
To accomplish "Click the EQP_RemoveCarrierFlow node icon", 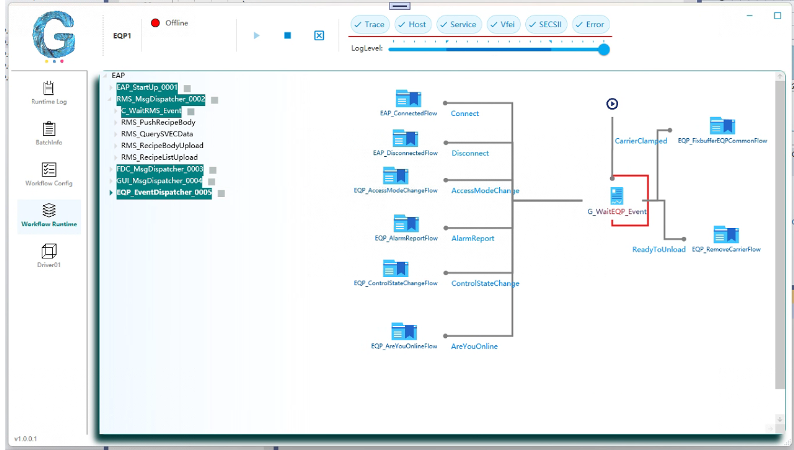I will point(725,234).
